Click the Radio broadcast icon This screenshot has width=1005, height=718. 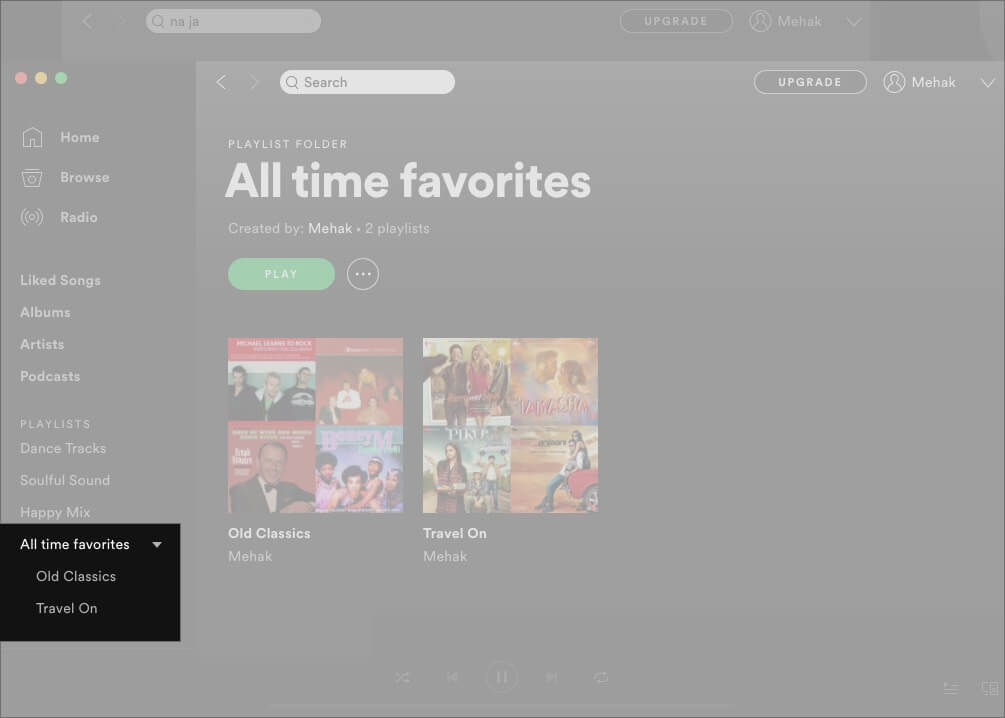click(32, 217)
